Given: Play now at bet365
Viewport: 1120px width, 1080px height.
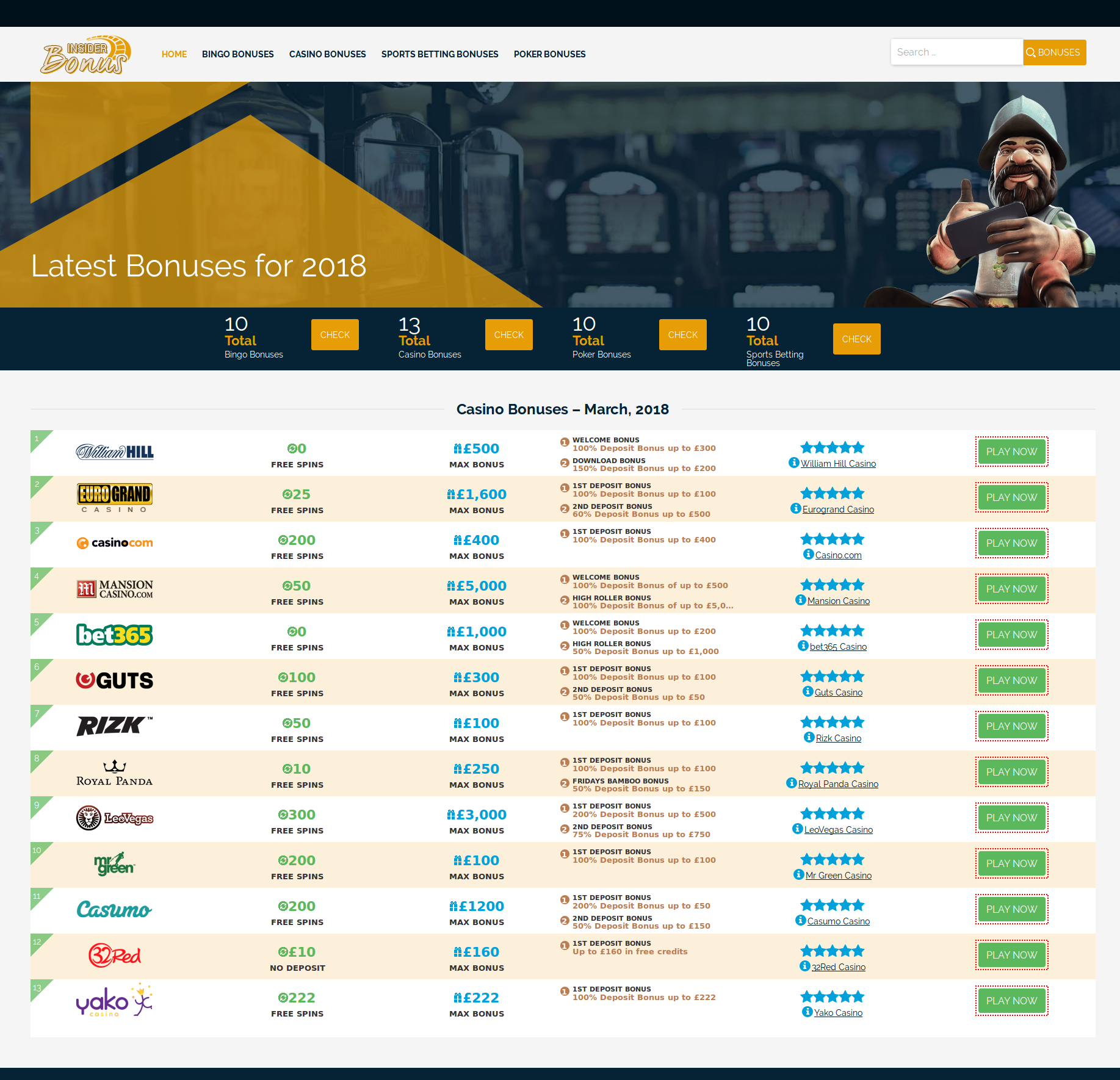Looking at the screenshot, I should coord(1012,635).
